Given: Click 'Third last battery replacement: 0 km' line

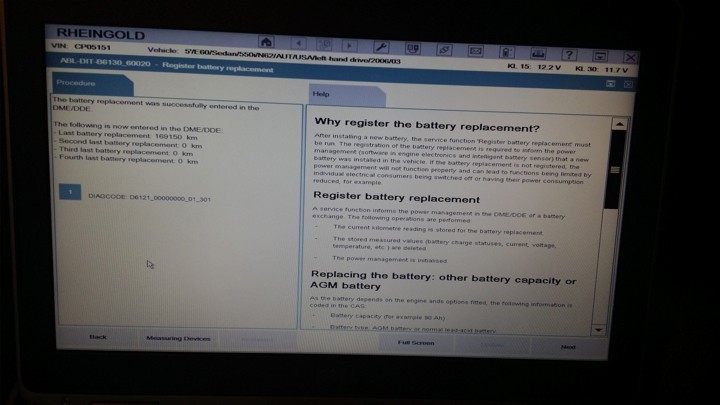Looking at the screenshot, I should (125, 151).
